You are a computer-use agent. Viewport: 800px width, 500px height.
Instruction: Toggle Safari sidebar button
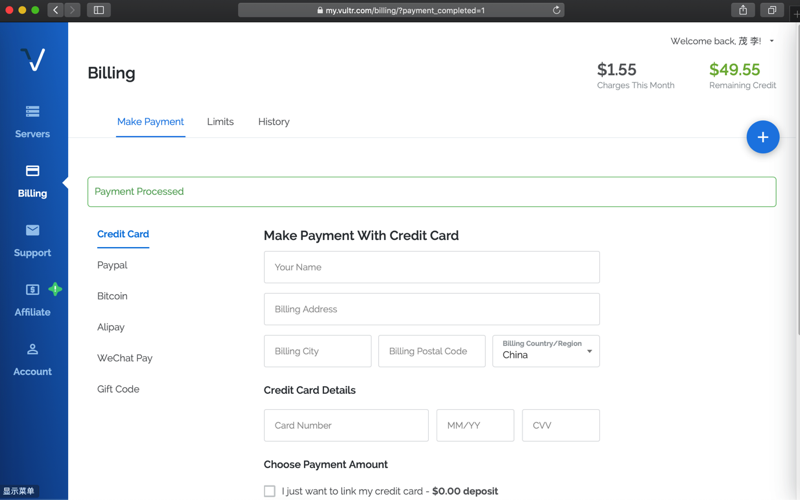coord(99,10)
